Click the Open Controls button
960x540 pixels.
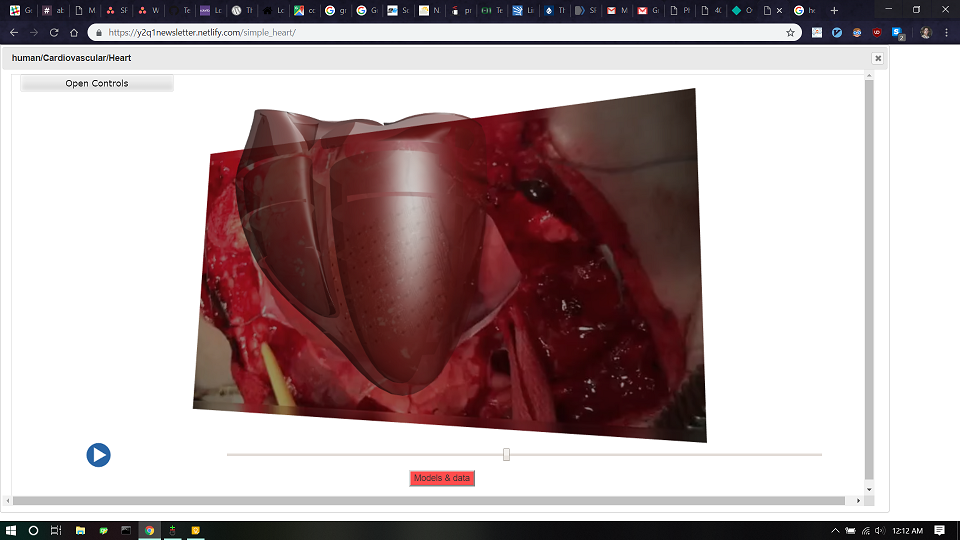point(97,83)
